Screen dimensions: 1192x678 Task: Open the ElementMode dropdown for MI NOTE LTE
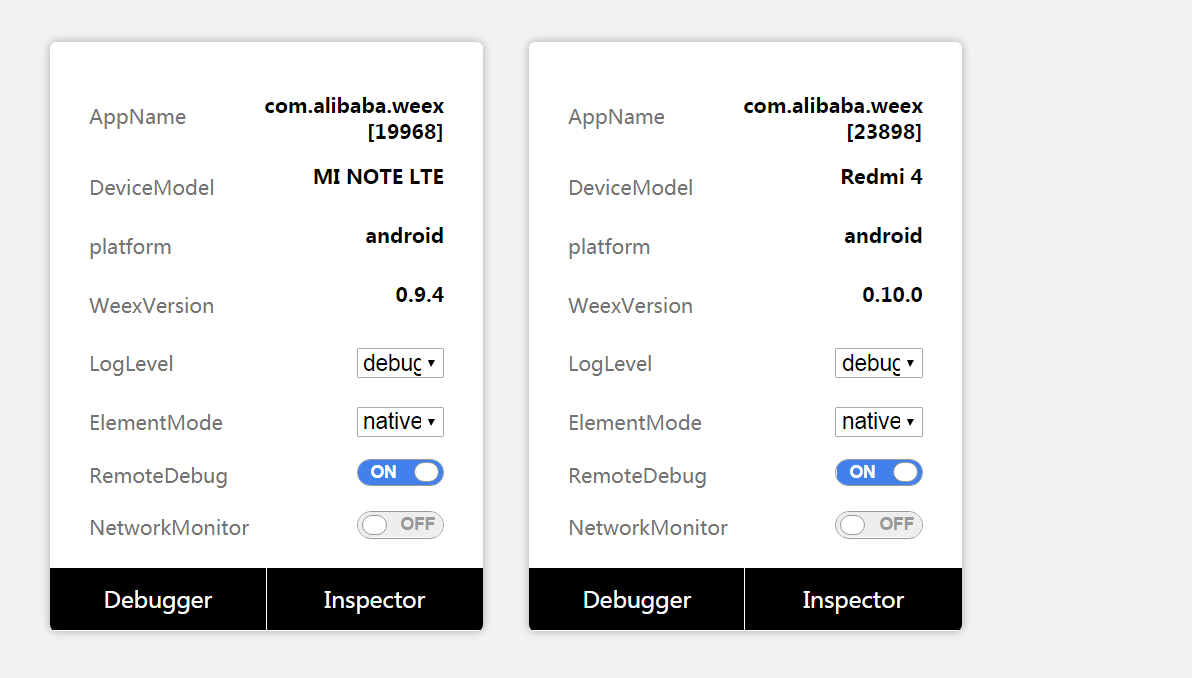400,422
